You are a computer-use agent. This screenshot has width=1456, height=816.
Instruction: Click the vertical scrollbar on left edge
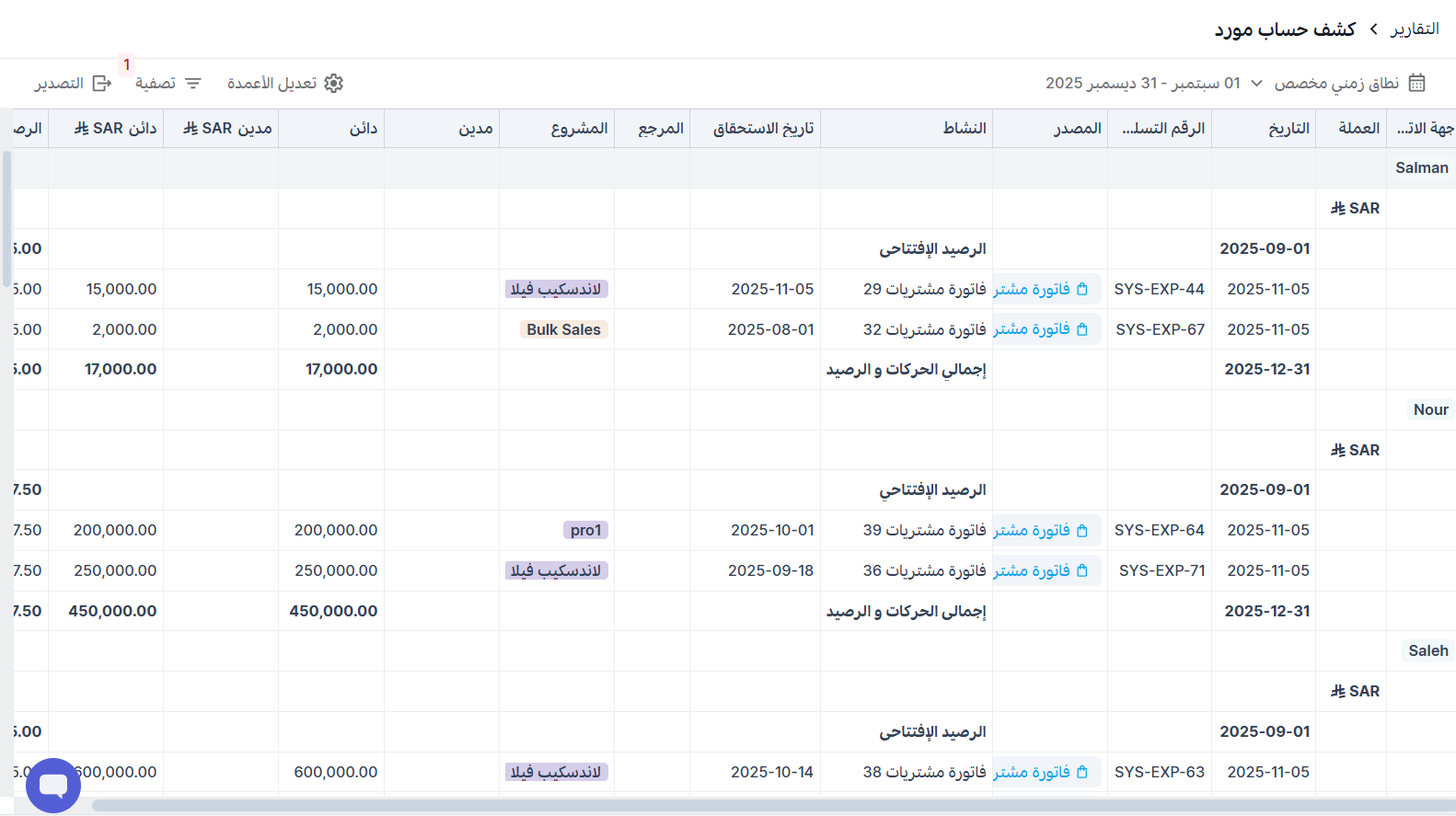tap(6, 219)
